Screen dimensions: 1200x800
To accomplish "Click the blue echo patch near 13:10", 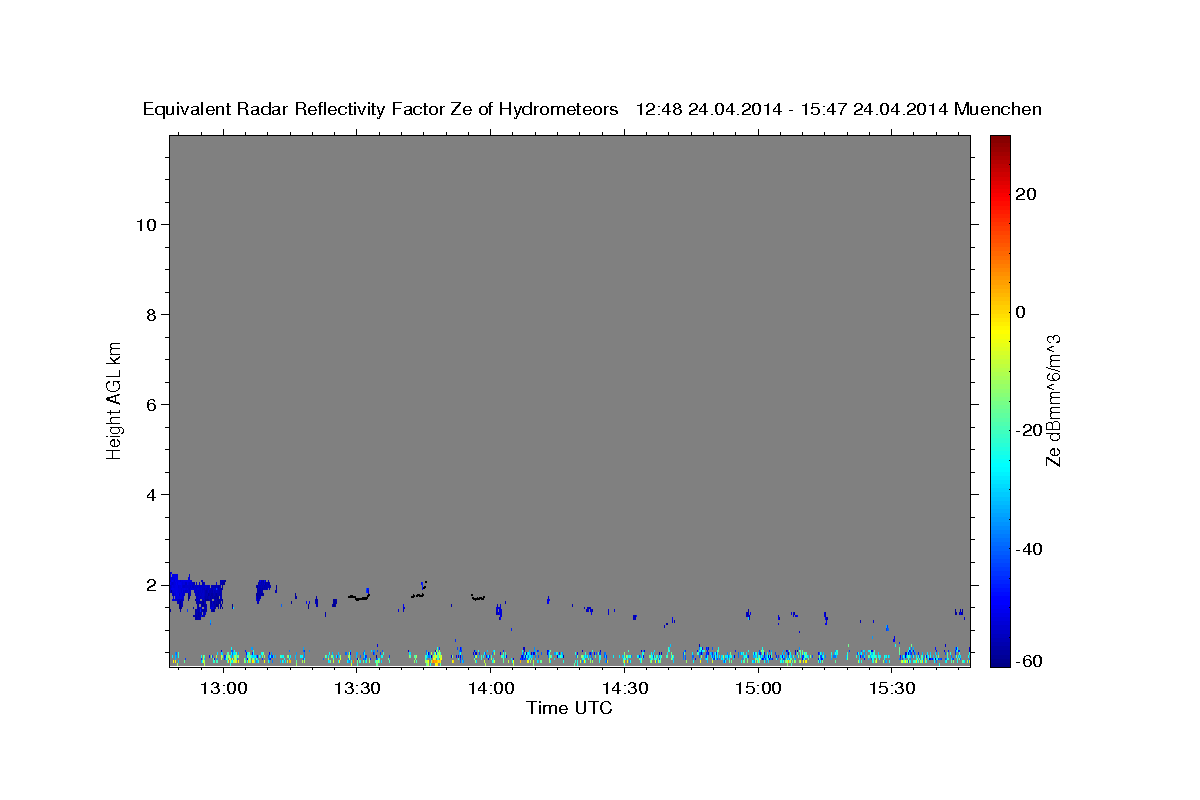I will pos(263,590).
